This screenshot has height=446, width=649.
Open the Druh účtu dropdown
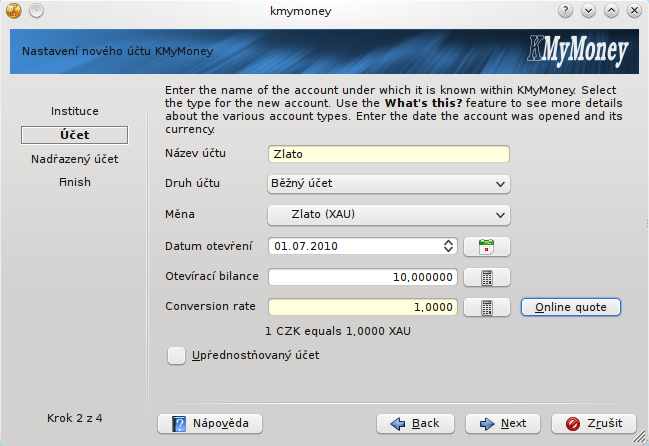click(x=389, y=184)
